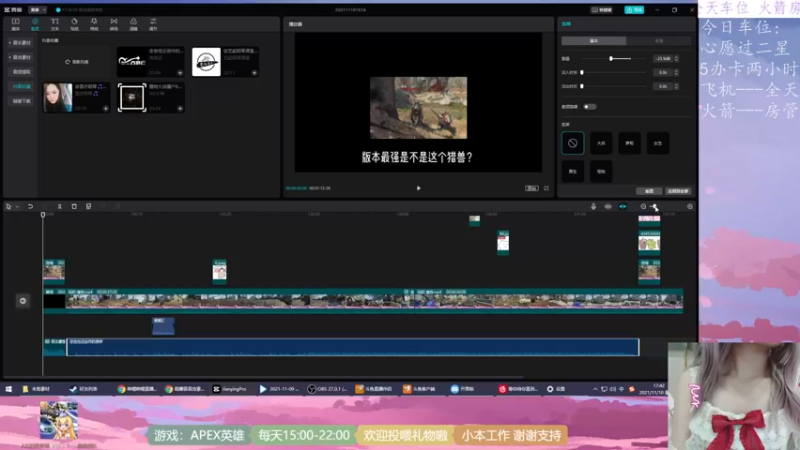The image size is (800, 450).
Task: Open the Filters tab icon
Action: 133,23
